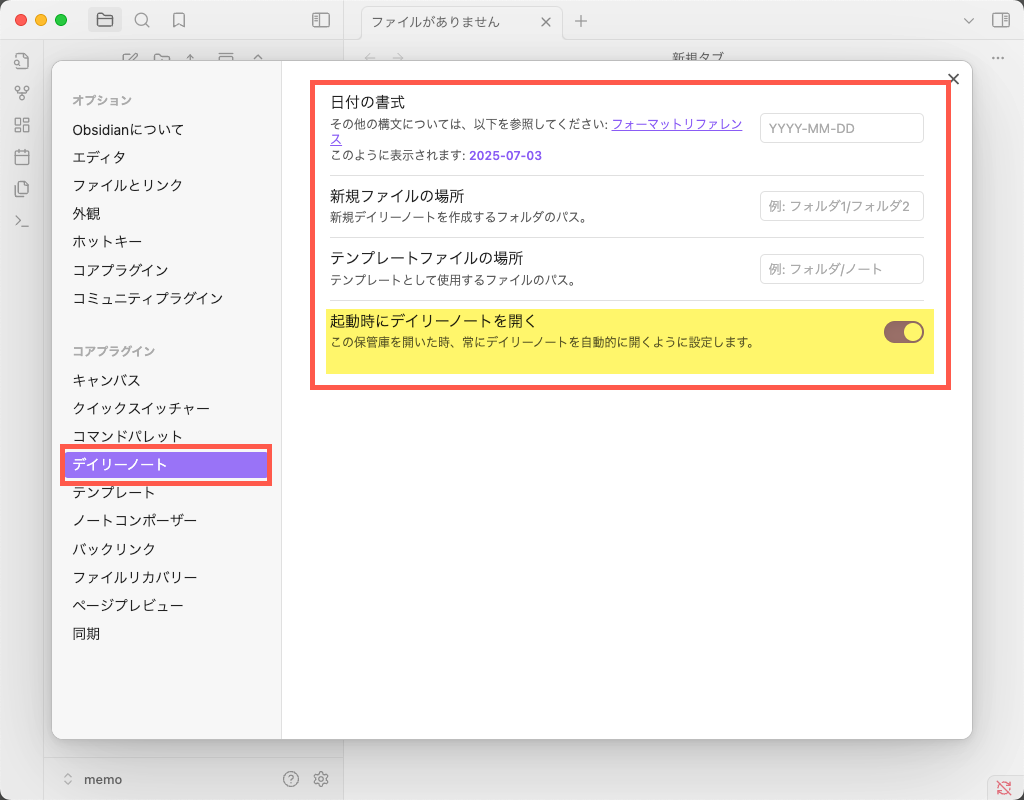Open クイックスイッチャー plugin settings
This screenshot has height=800, width=1024.
pos(141,408)
